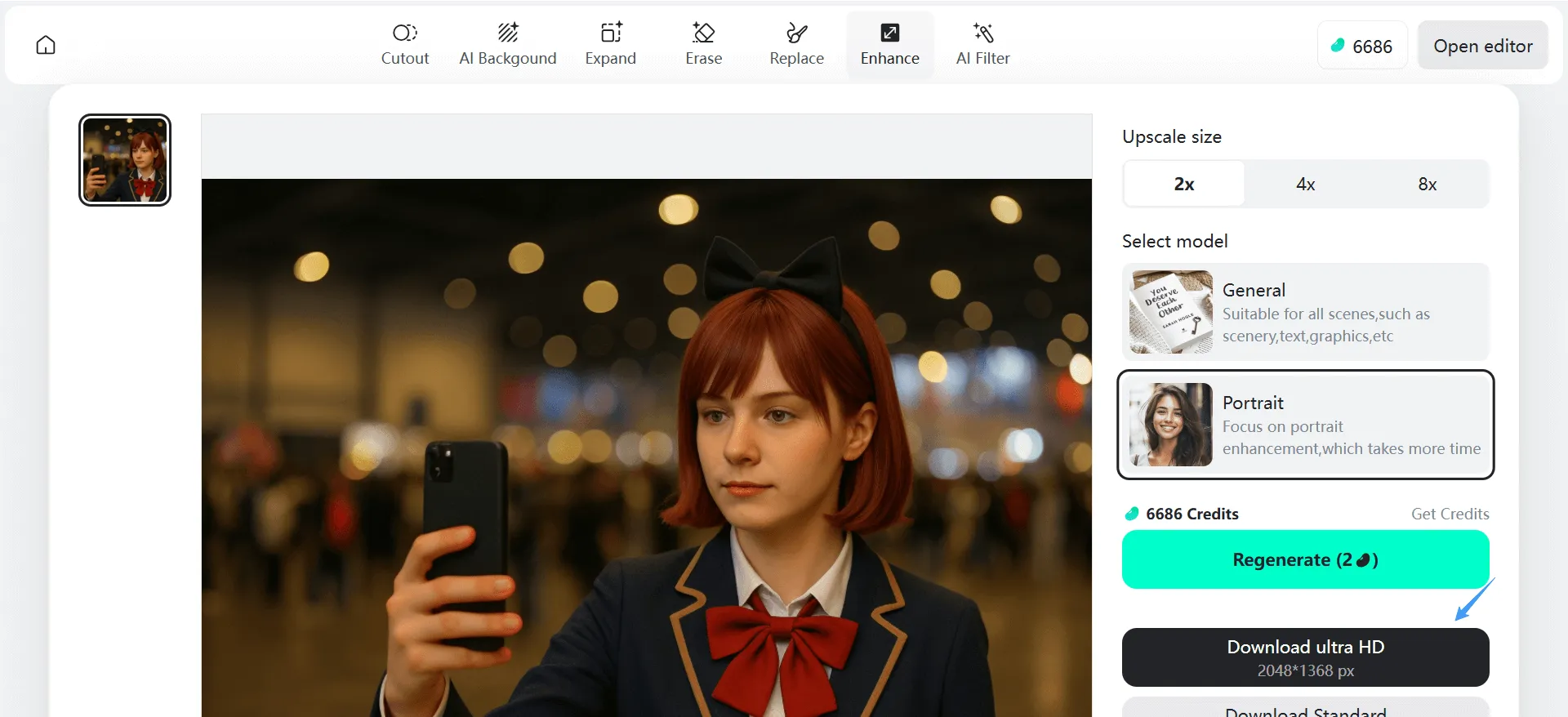Set upscale size to 2x
The image size is (1568, 717).
pos(1184,184)
